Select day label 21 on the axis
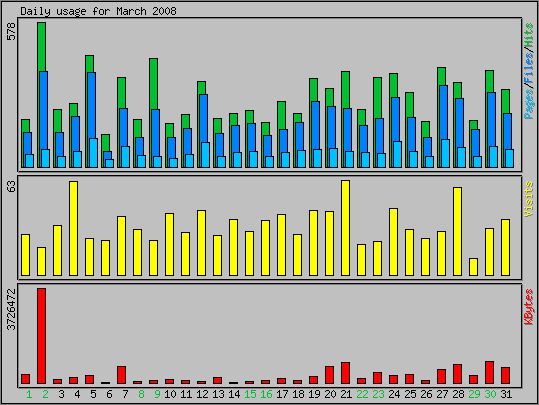The width and height of the screenshot is (539, 405). 346,394
